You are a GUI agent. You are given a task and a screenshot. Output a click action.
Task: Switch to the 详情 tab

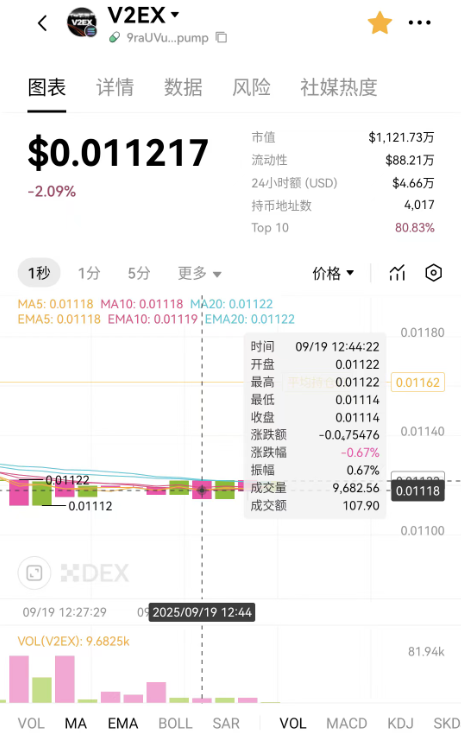pos(115,88)
